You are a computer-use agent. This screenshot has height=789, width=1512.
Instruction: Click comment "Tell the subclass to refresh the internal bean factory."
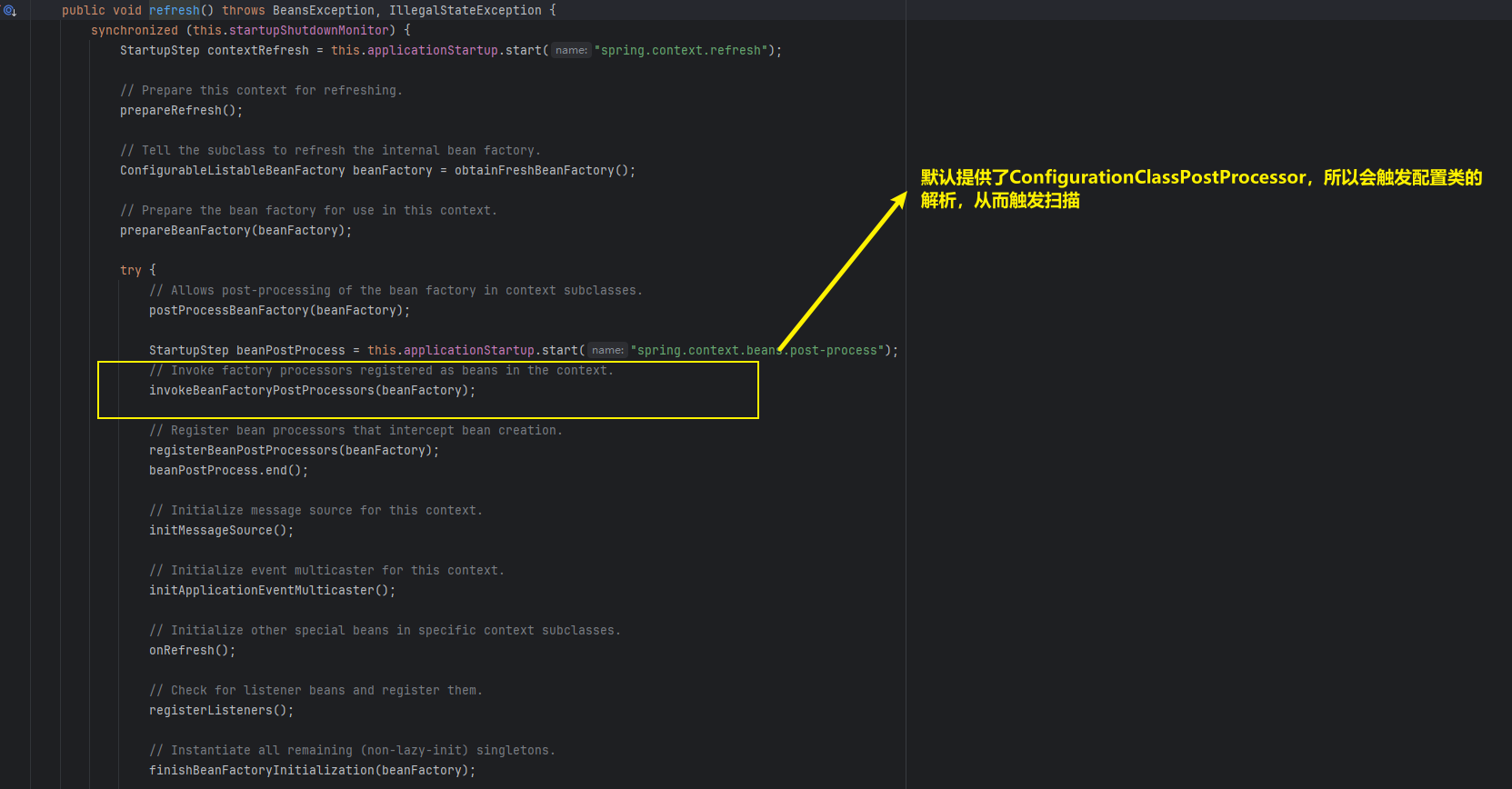pyautogui.click(x=330, y=151)
